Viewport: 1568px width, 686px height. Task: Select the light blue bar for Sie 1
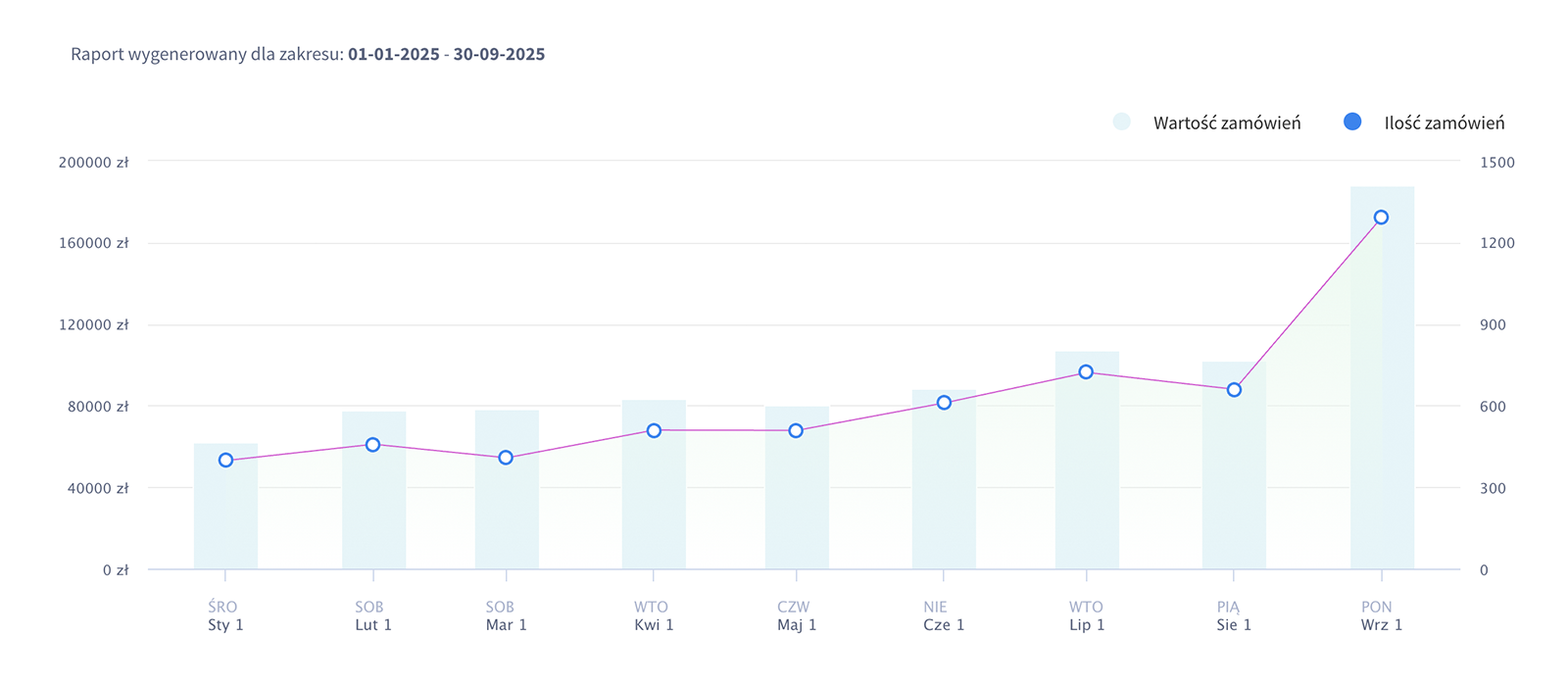click(1234, 480)
